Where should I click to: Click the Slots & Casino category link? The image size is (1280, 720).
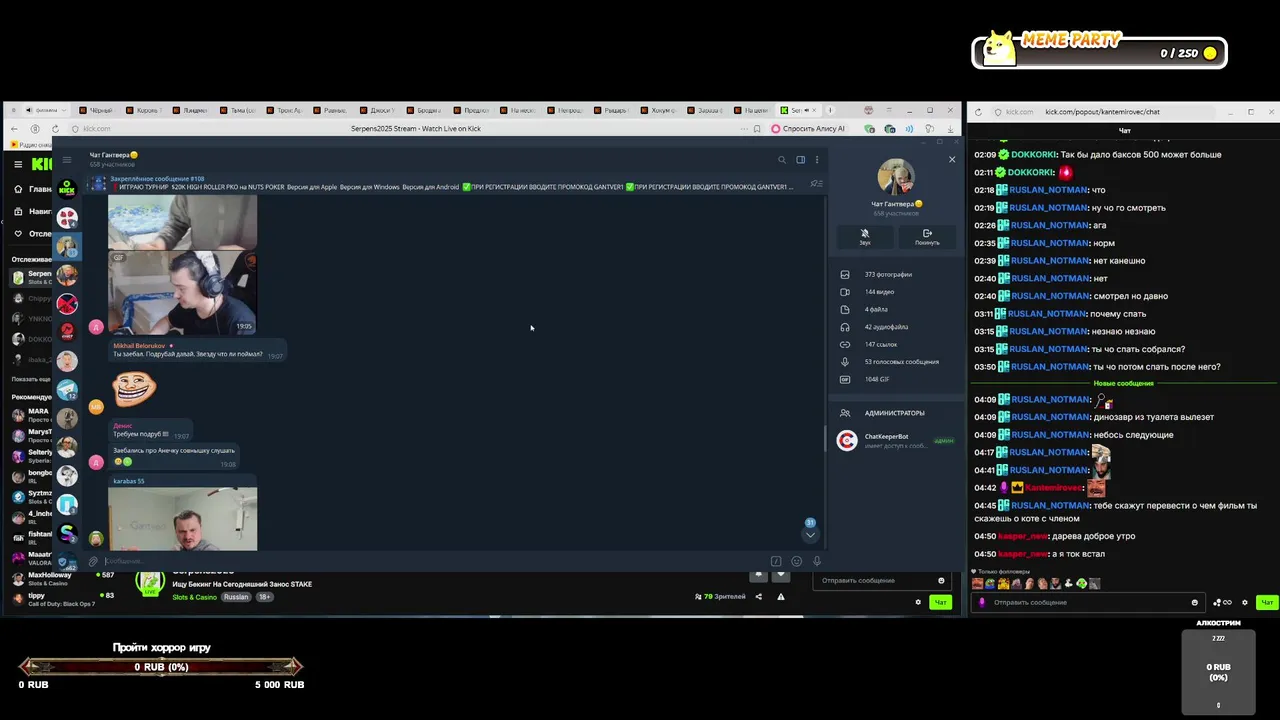click(x=194, y=597)
